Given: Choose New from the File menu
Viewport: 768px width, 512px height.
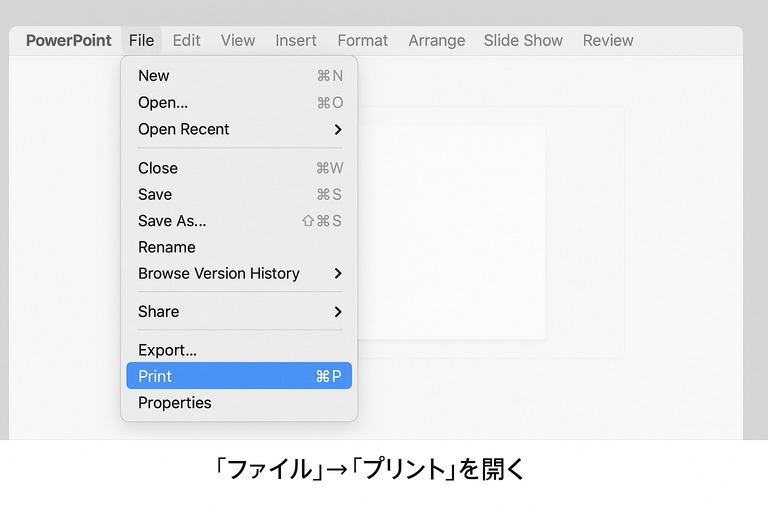Looking at the screenshot, I should 239,76.
